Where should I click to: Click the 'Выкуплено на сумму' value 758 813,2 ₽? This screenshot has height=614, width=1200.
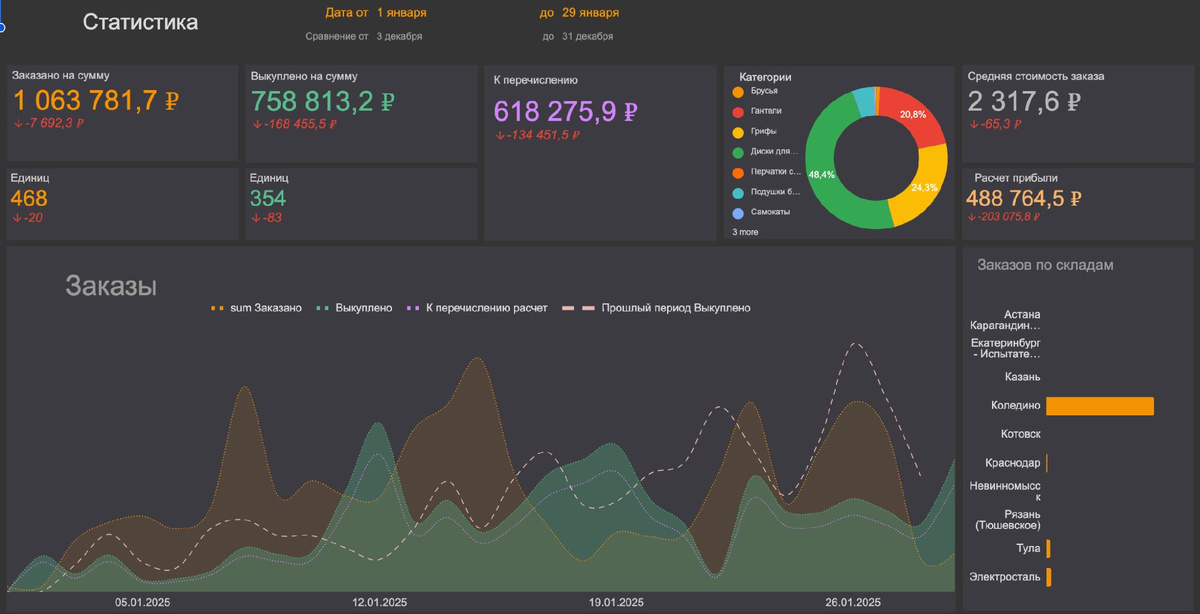pyautogui.click(x=323, y=101)
